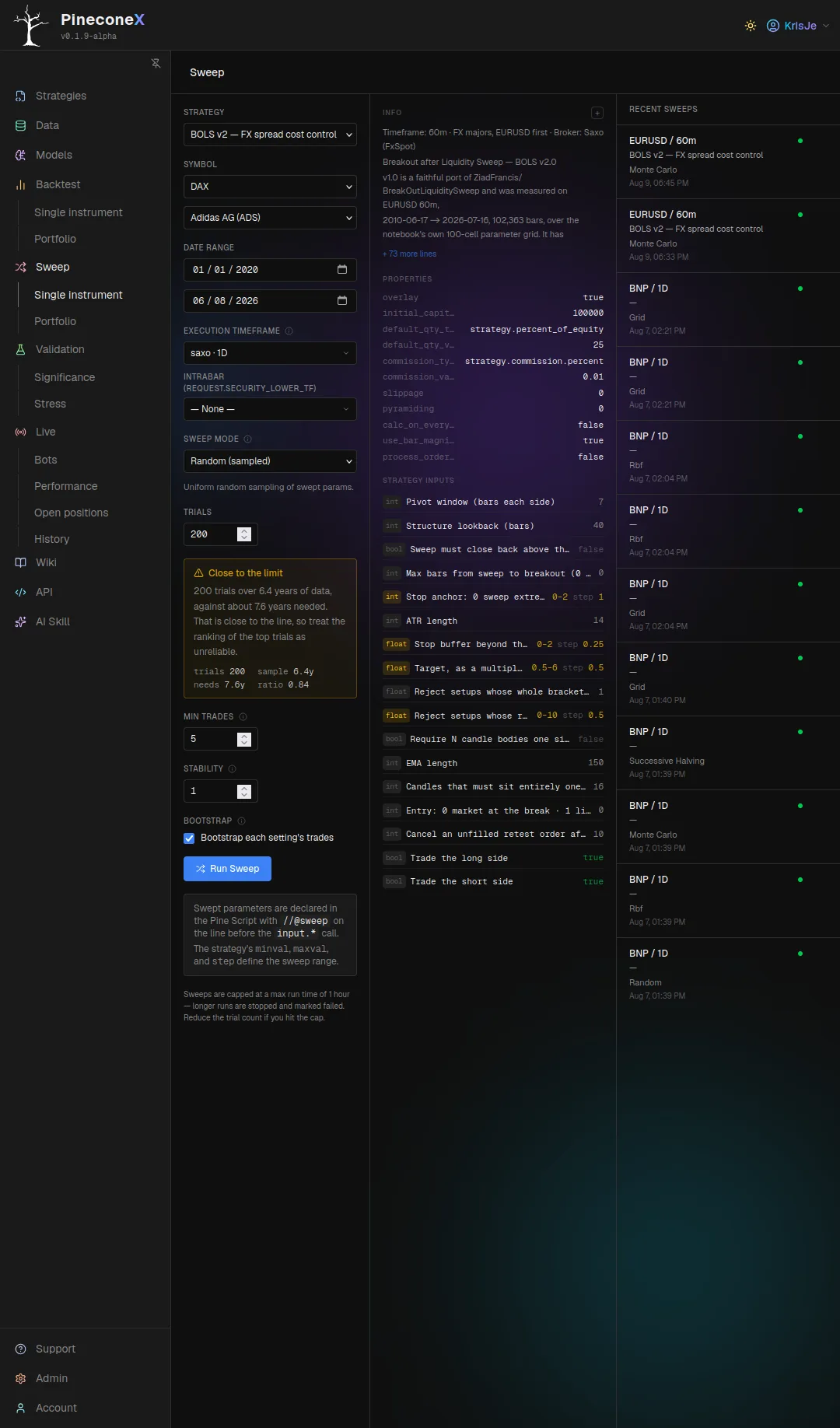Click the Backtest chart icon
The image size is (840, 1428).
[21, 184]
